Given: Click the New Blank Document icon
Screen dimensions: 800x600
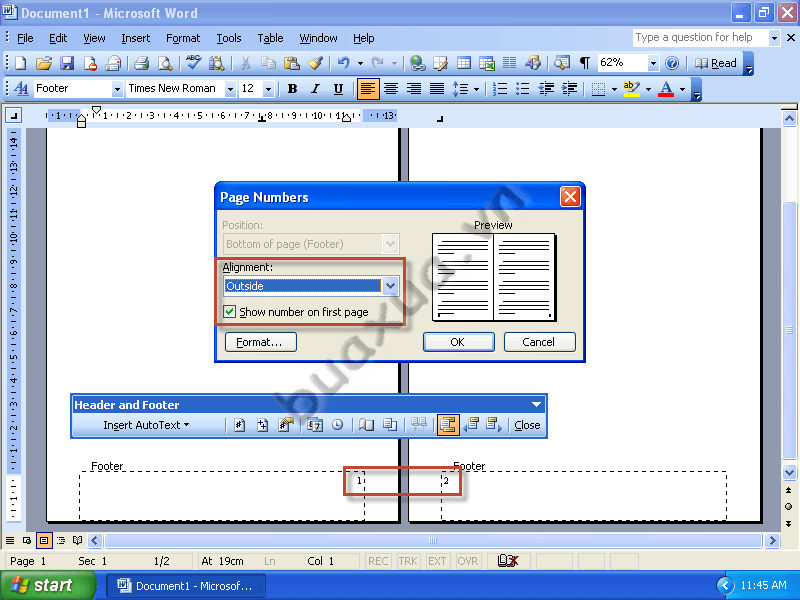Looking at the screenshot, I should tap(20, 63).
